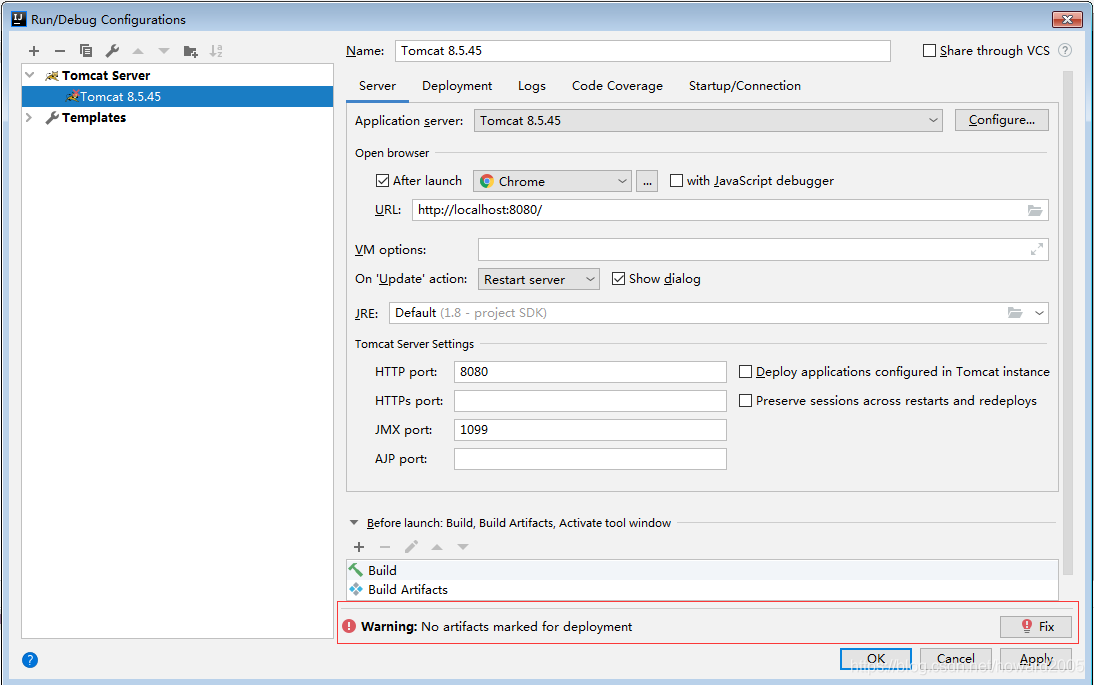Image resolution: width=1094 pixels, height=685 pixels.
Task: Click the browser ellipsis button
Action: pyautogui.click(x=647, y=181)
